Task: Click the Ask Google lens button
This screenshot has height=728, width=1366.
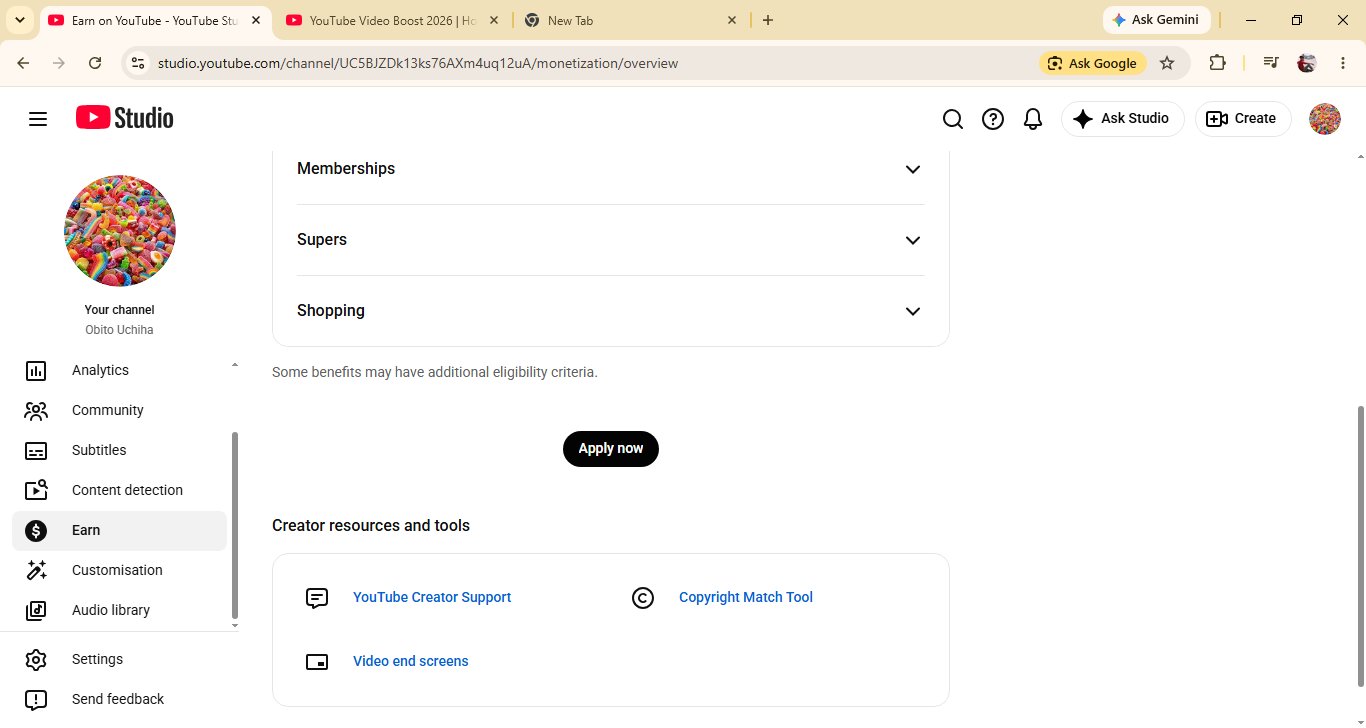Action: (x=1092, y=63)
